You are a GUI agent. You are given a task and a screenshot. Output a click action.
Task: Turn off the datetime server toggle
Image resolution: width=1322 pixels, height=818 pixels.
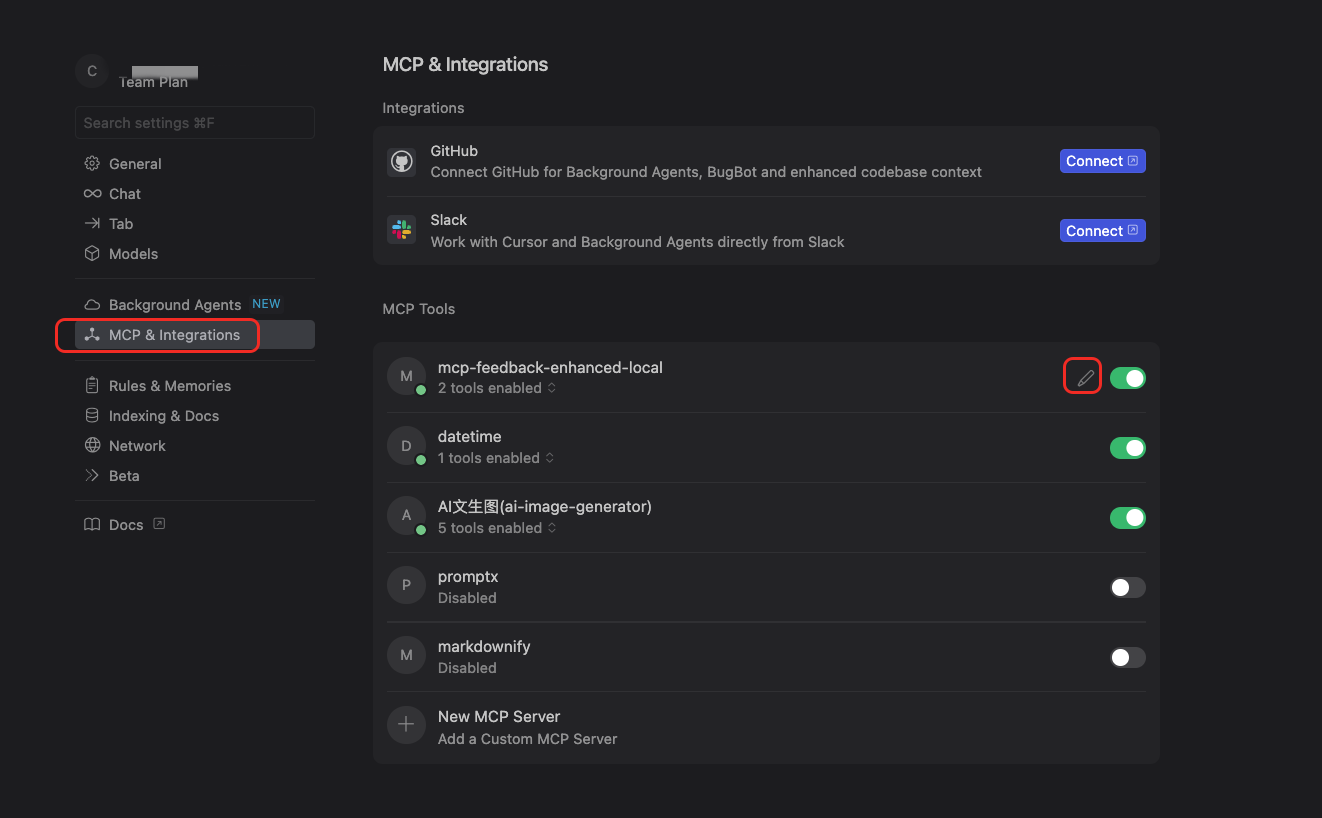coord(1127,448)
